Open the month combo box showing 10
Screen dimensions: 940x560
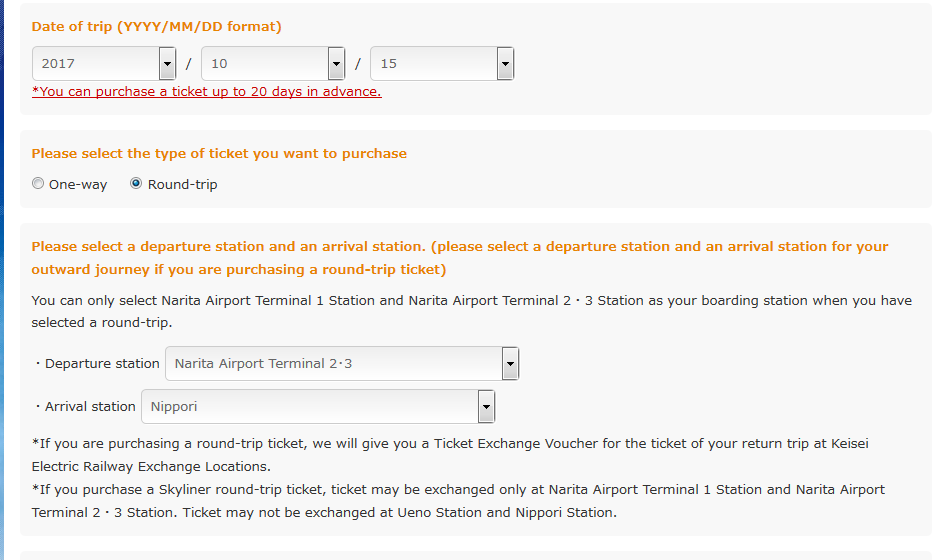click(x=264, y=64)
